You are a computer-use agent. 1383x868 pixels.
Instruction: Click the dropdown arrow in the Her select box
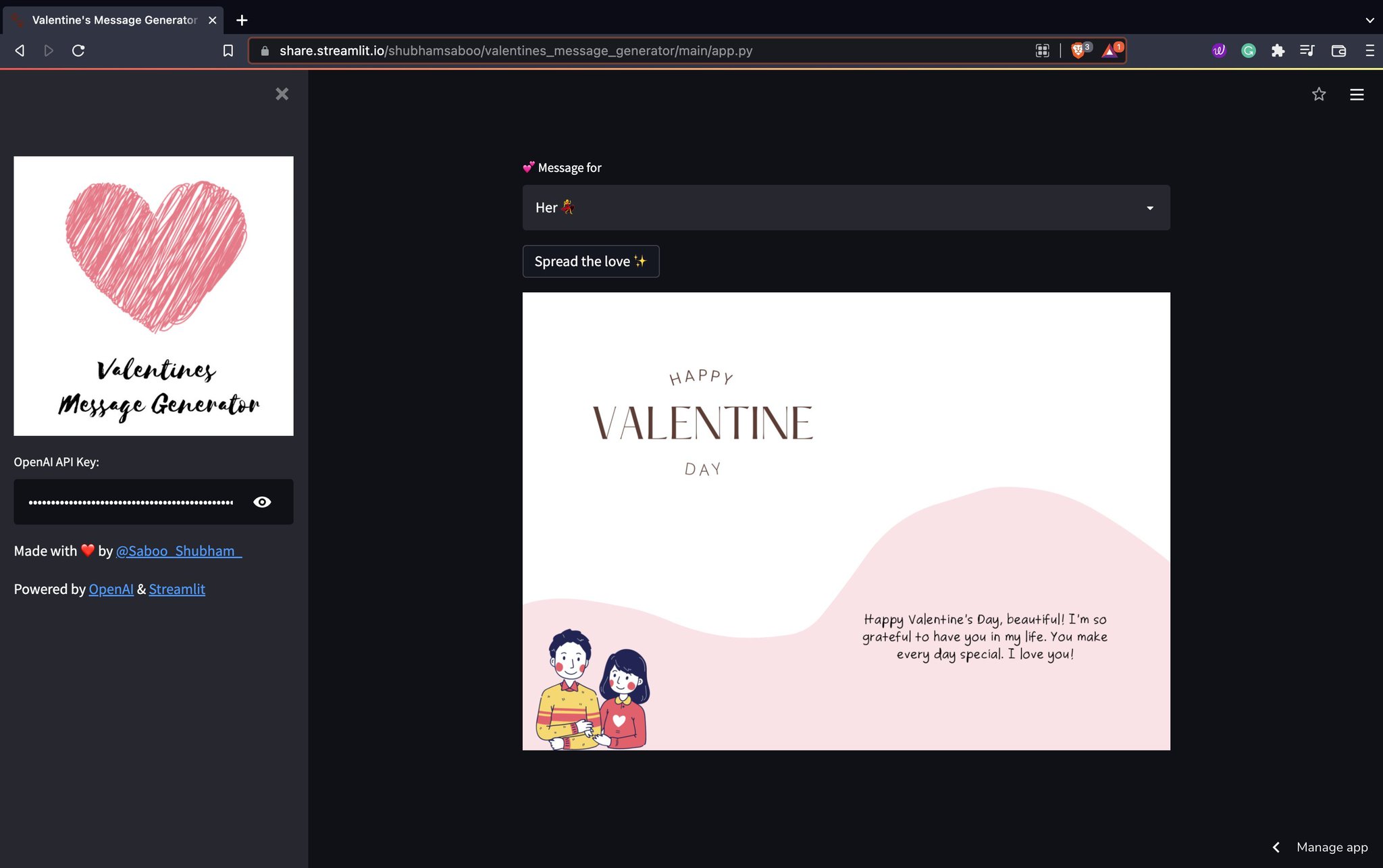1150,208
